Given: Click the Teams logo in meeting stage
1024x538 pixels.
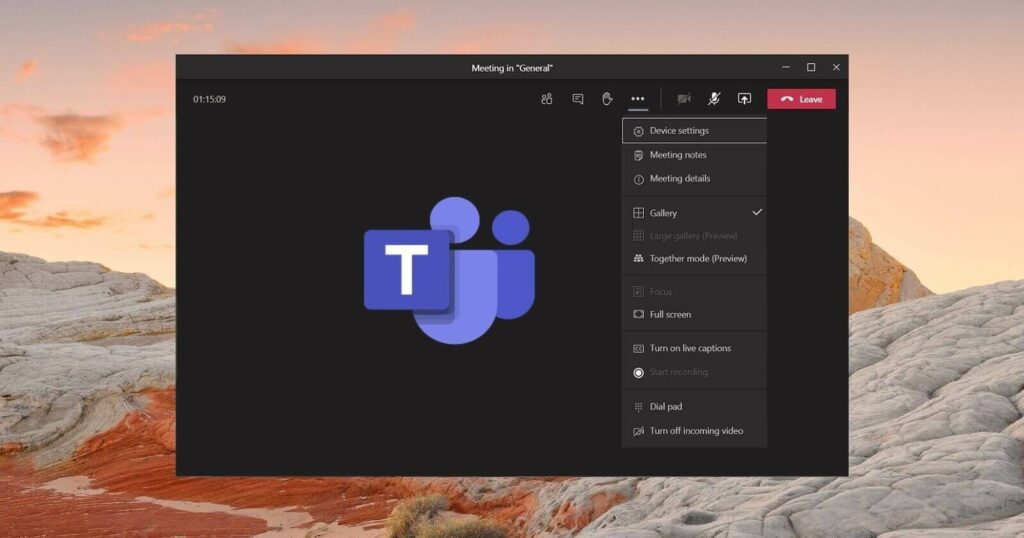Looking at the screenshot, I should [x=448, y=270].
